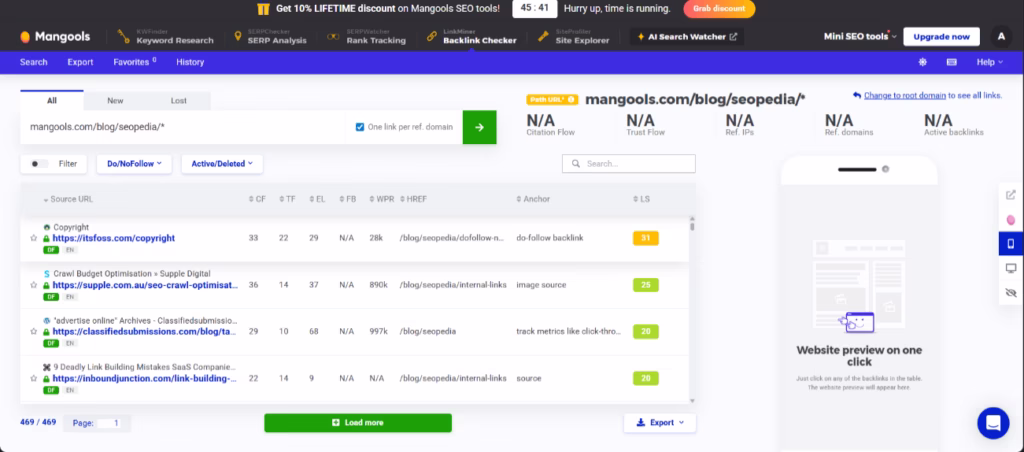This screenshot has height=452, width=1024.
Task: Sort by WPR column
Action: (381, 199)
